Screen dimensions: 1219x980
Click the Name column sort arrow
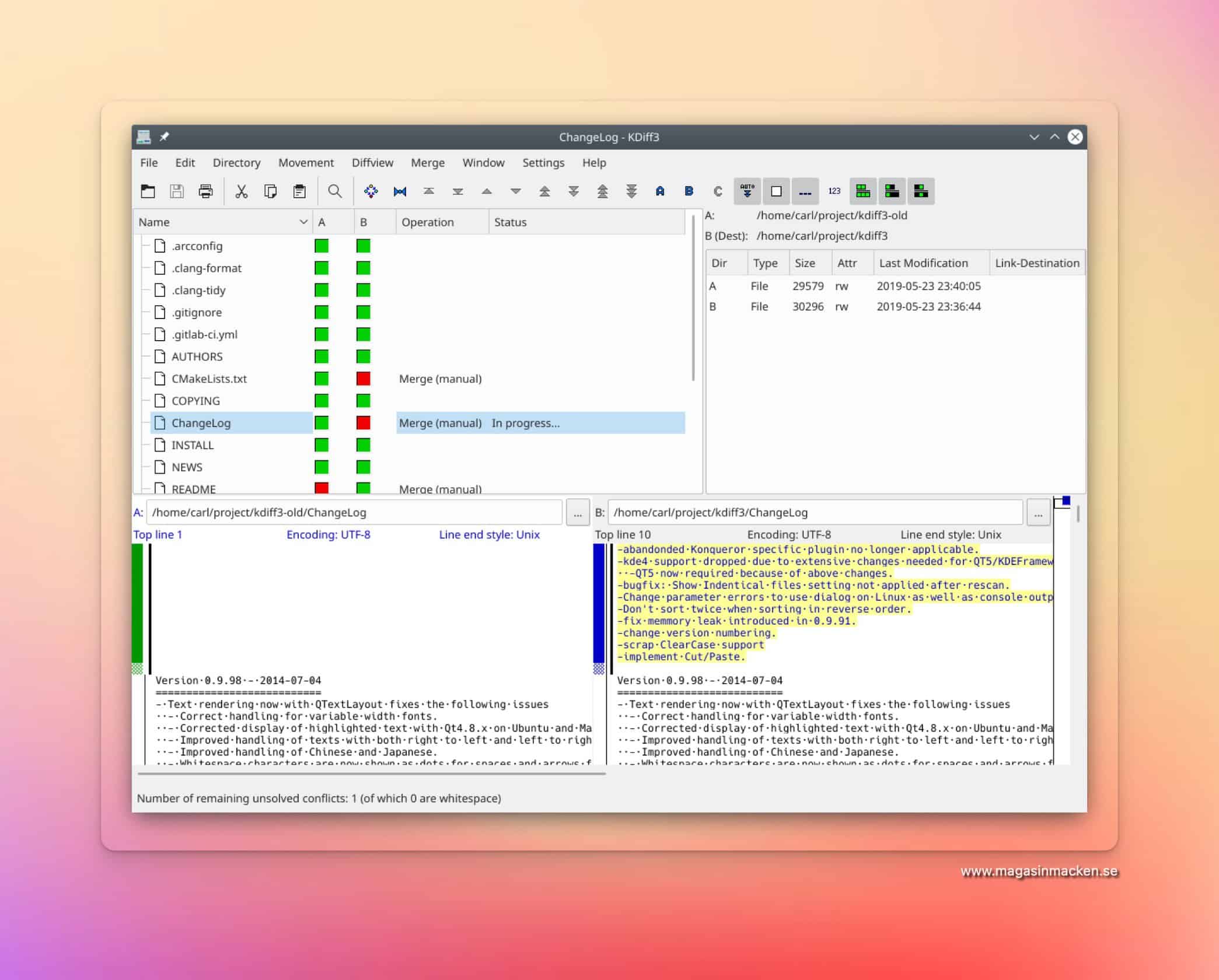point(303,222)
